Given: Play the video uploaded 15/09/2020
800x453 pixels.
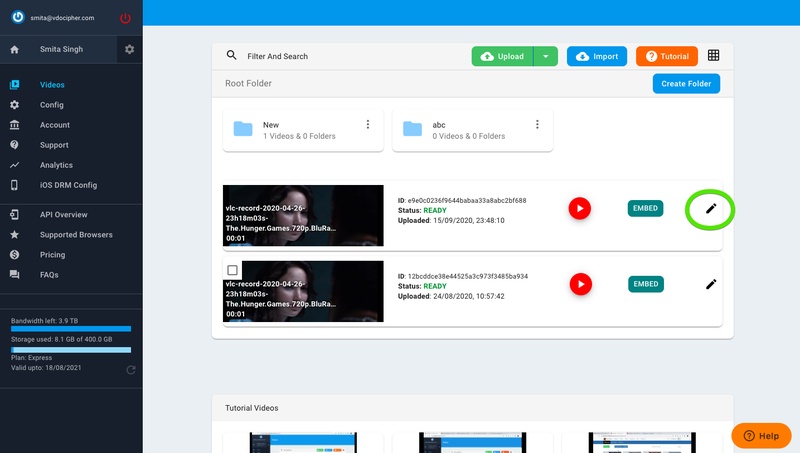Looking at the screenshot, I should [580, 208].
